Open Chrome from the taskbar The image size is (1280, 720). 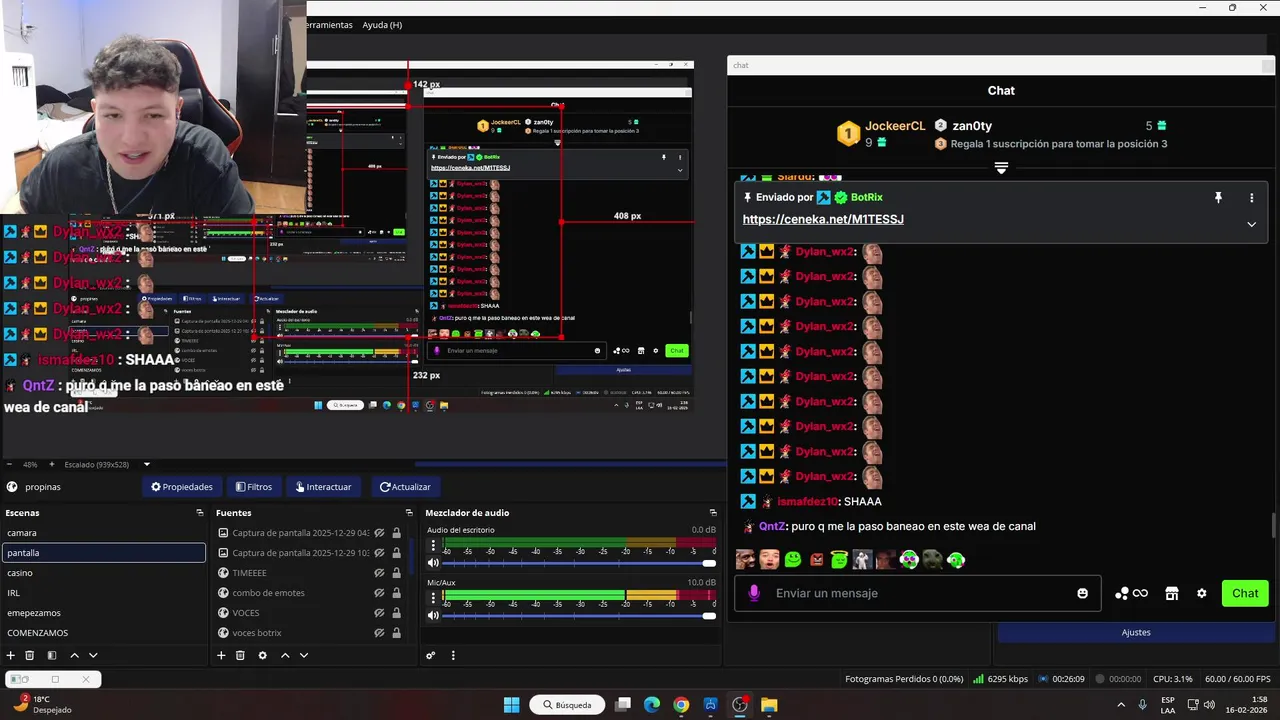click(x=681, y=705)
